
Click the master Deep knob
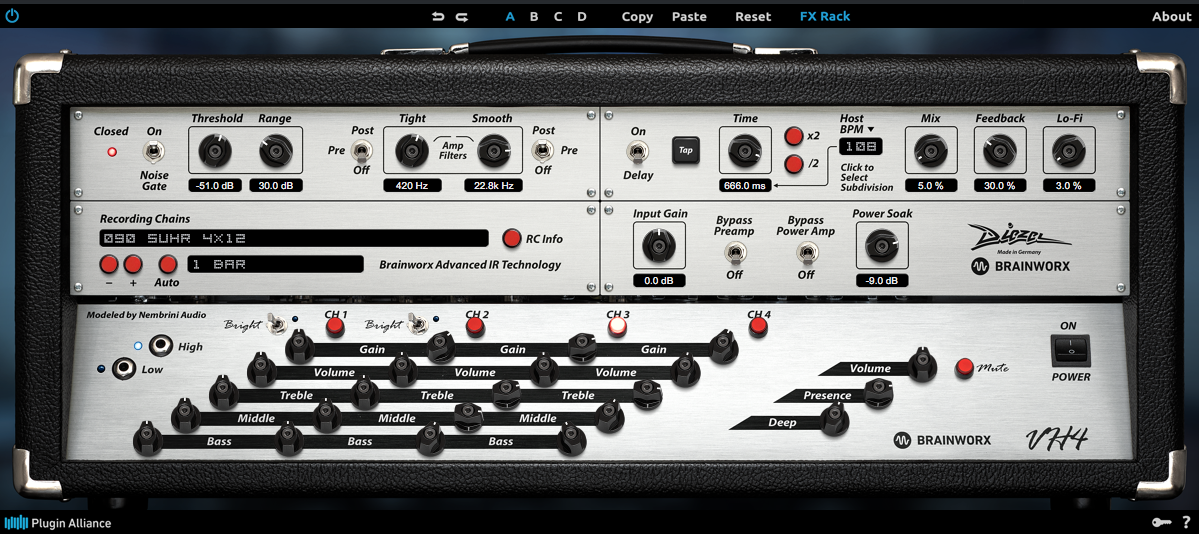click(834, 419)
